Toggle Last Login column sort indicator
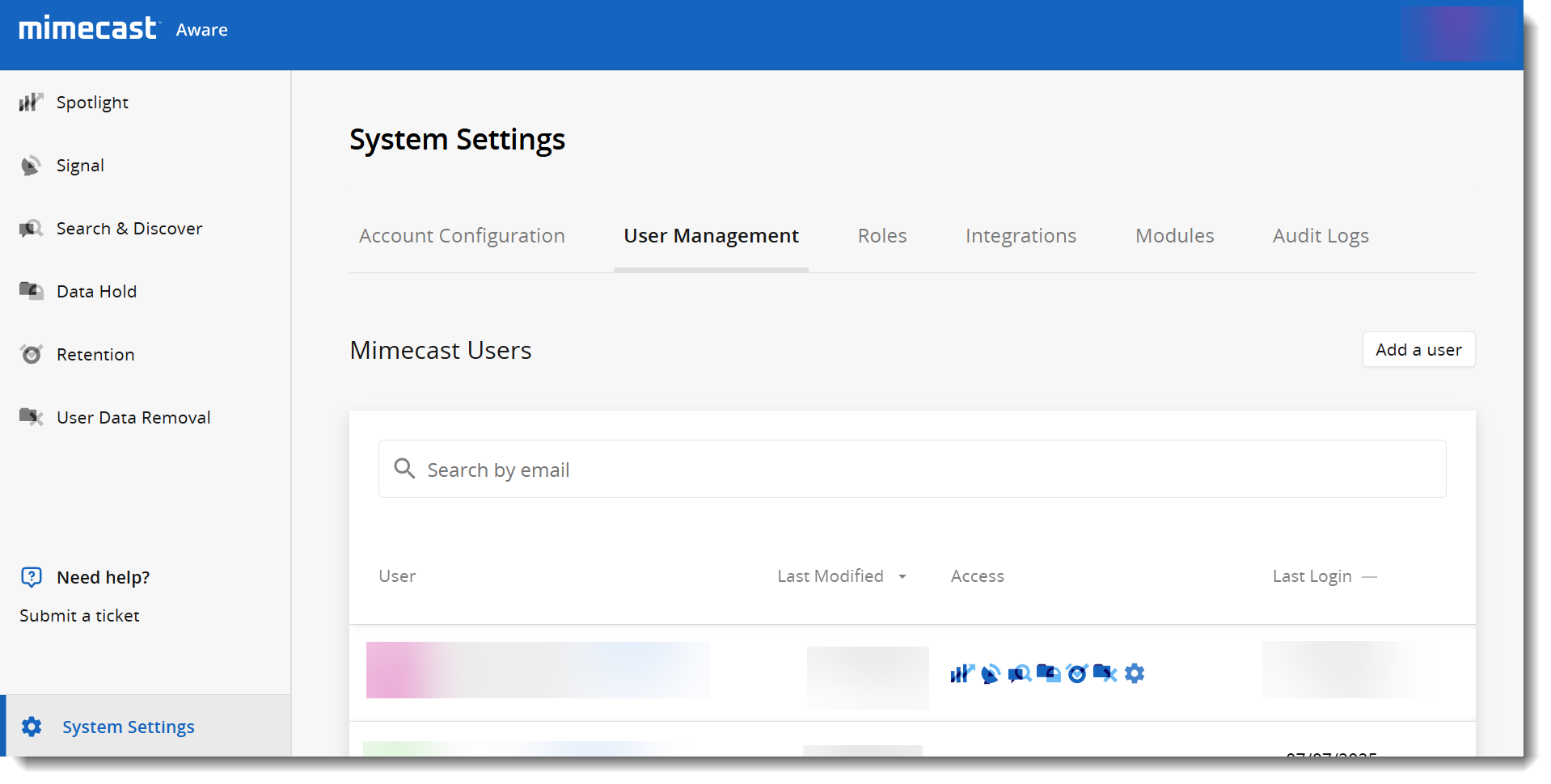 click(x=1369, y=577)
